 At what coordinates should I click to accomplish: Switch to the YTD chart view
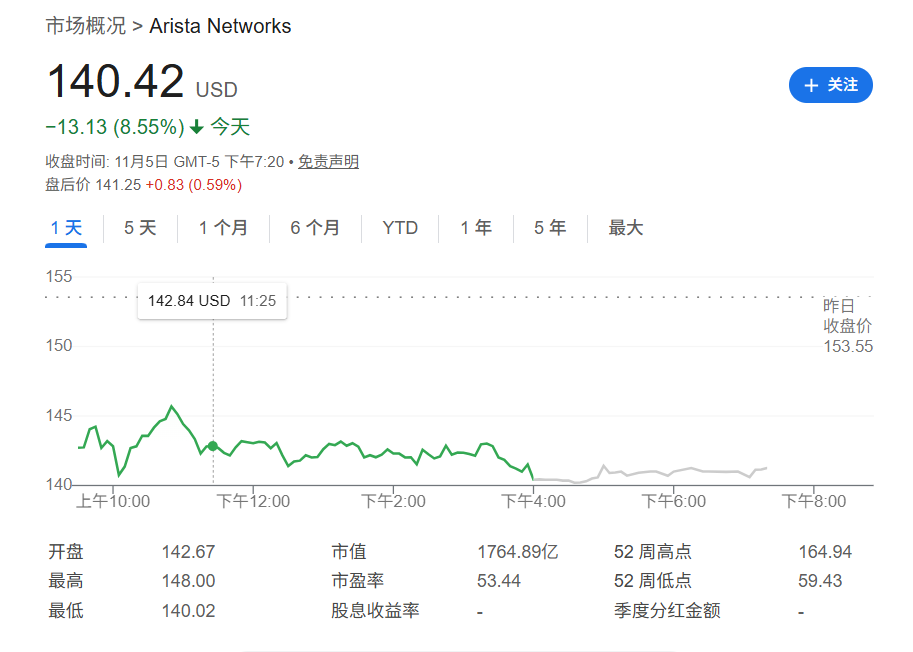(x=399, y=228)
